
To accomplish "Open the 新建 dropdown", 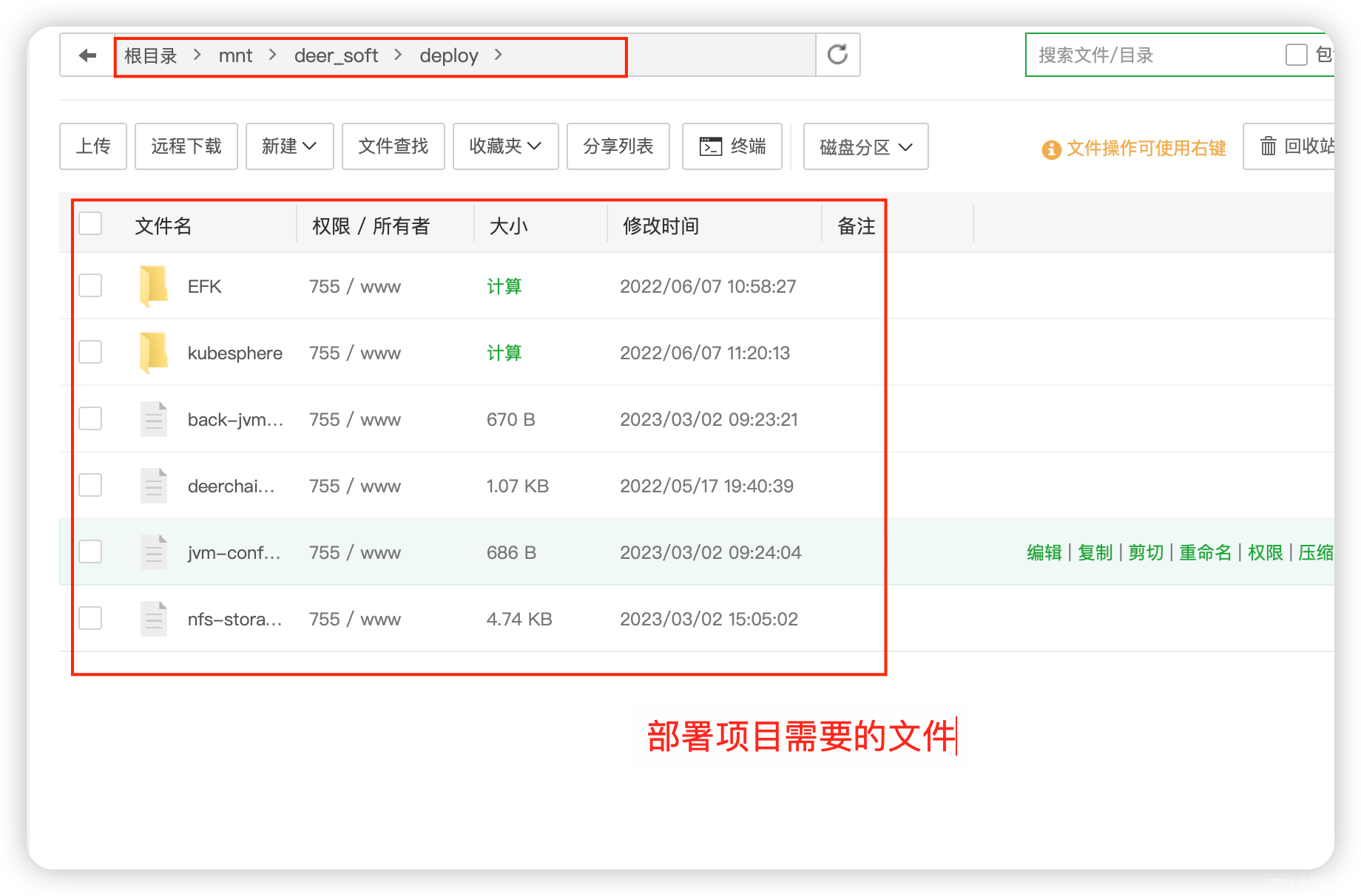I will pos(289,146).
